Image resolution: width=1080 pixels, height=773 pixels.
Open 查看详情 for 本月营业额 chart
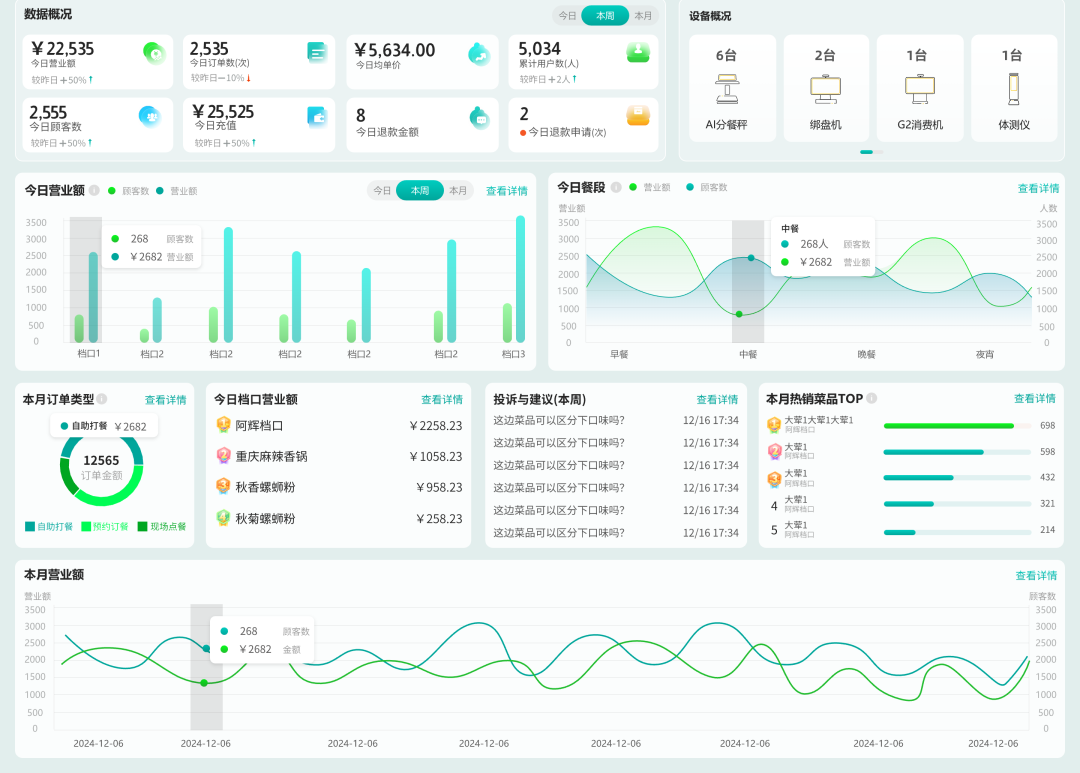click(1036, 575)
